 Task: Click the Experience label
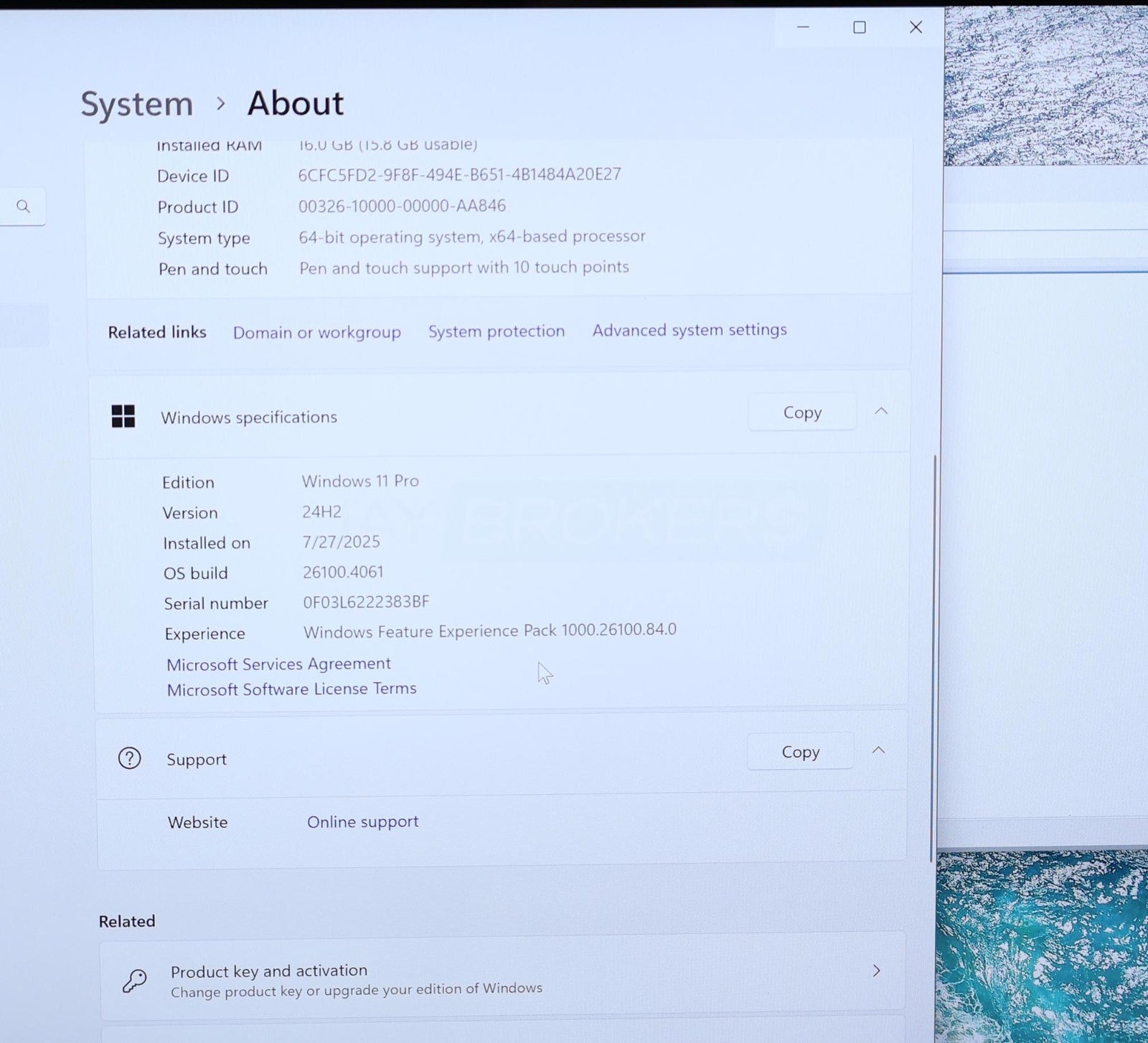click(x=204, y=633)
